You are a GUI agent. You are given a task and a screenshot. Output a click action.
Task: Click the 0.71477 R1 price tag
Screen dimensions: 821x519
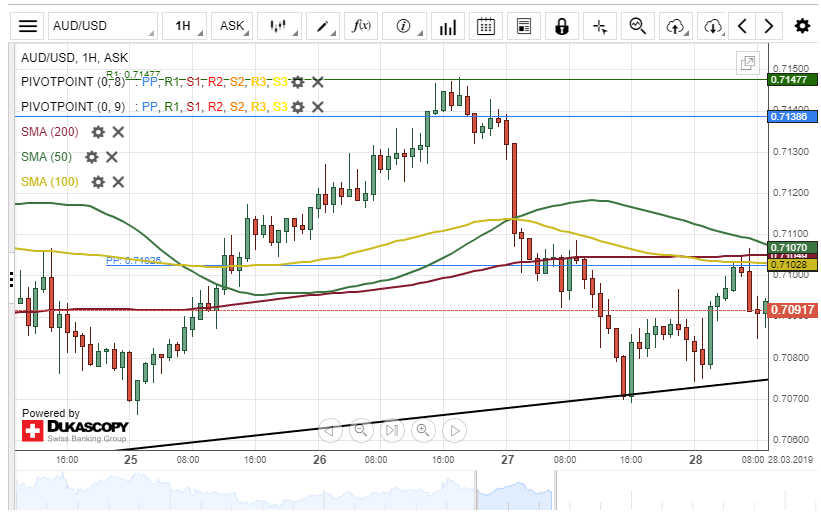[x=792, y=80]
